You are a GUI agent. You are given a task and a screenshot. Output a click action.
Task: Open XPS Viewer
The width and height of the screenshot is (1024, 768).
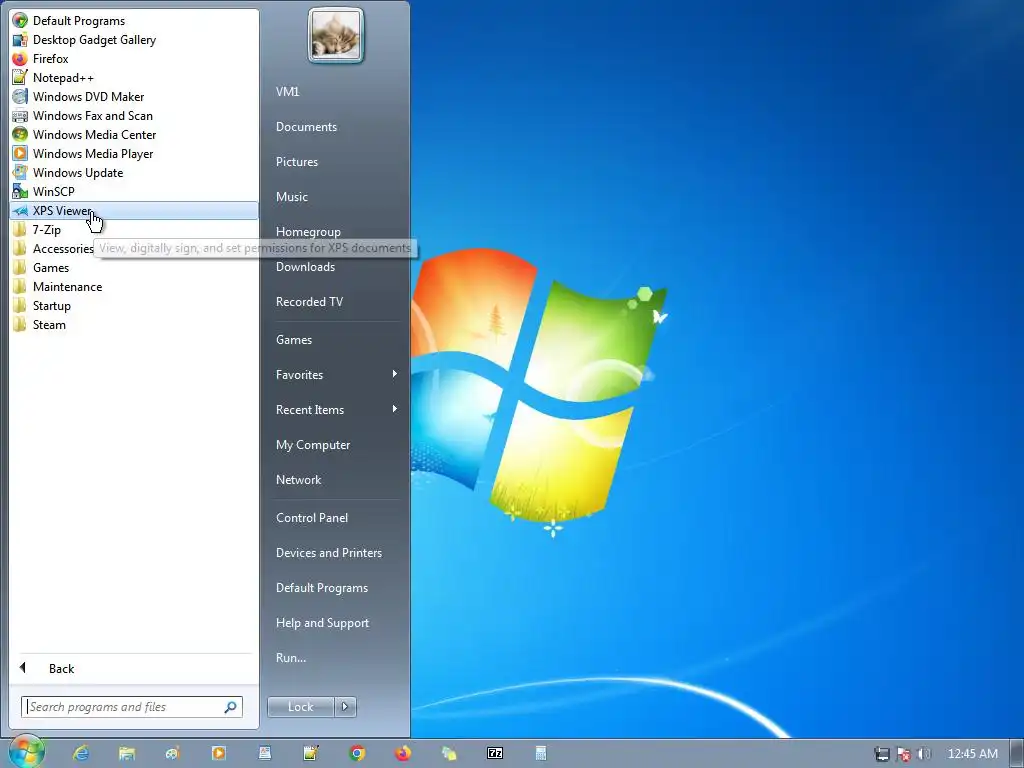[134, 210]
